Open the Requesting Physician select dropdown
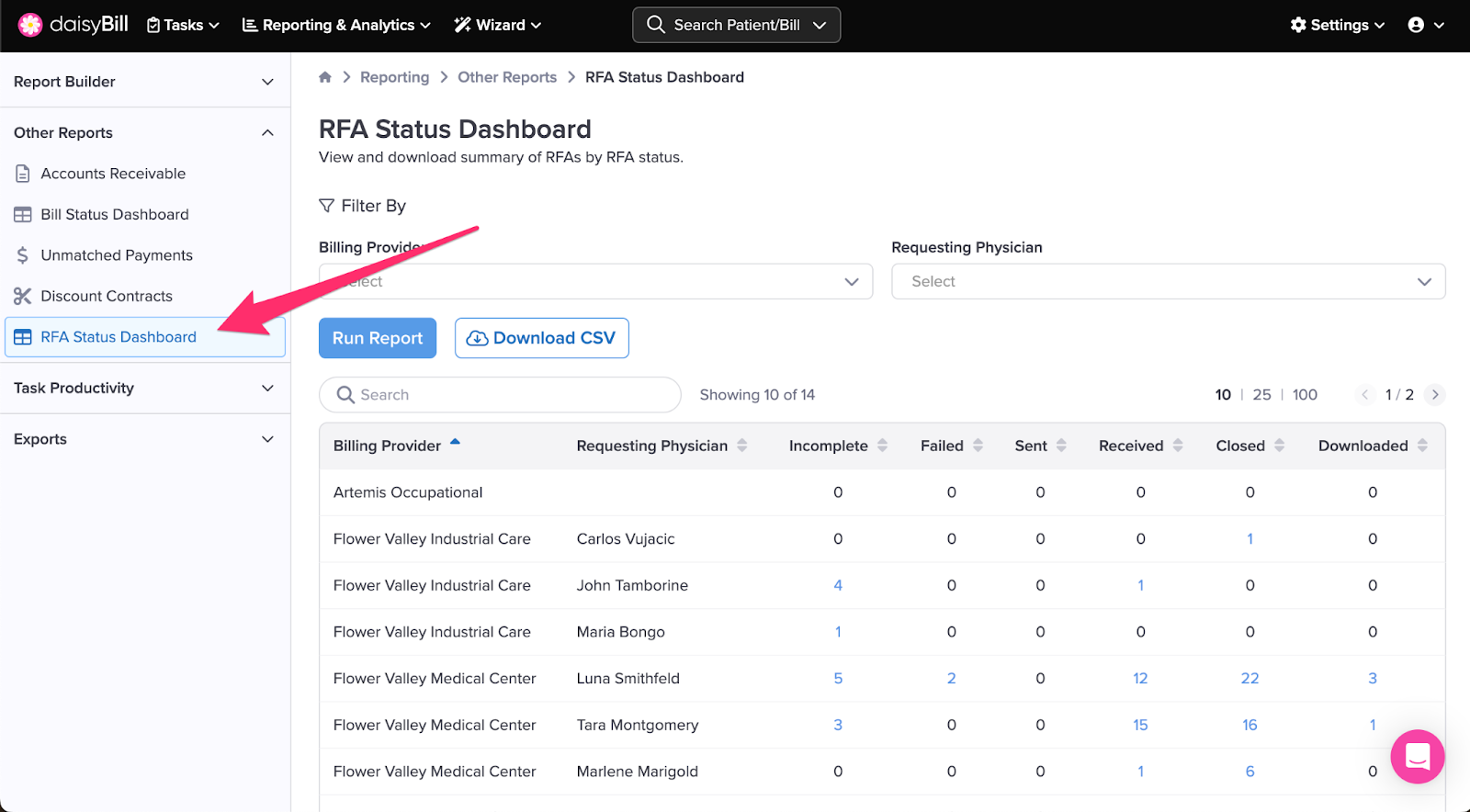1470x812 pixels. (1168, 281)
